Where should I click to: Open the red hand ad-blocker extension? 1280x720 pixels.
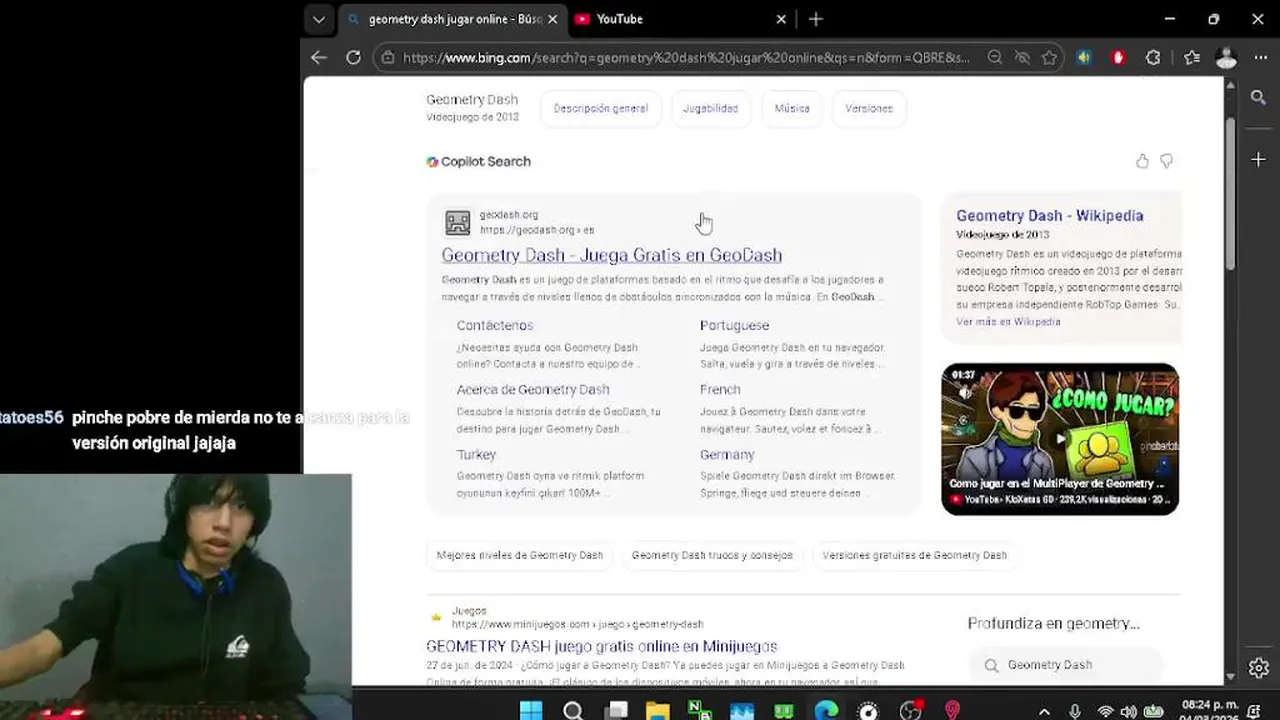[x=1118, y=58]
